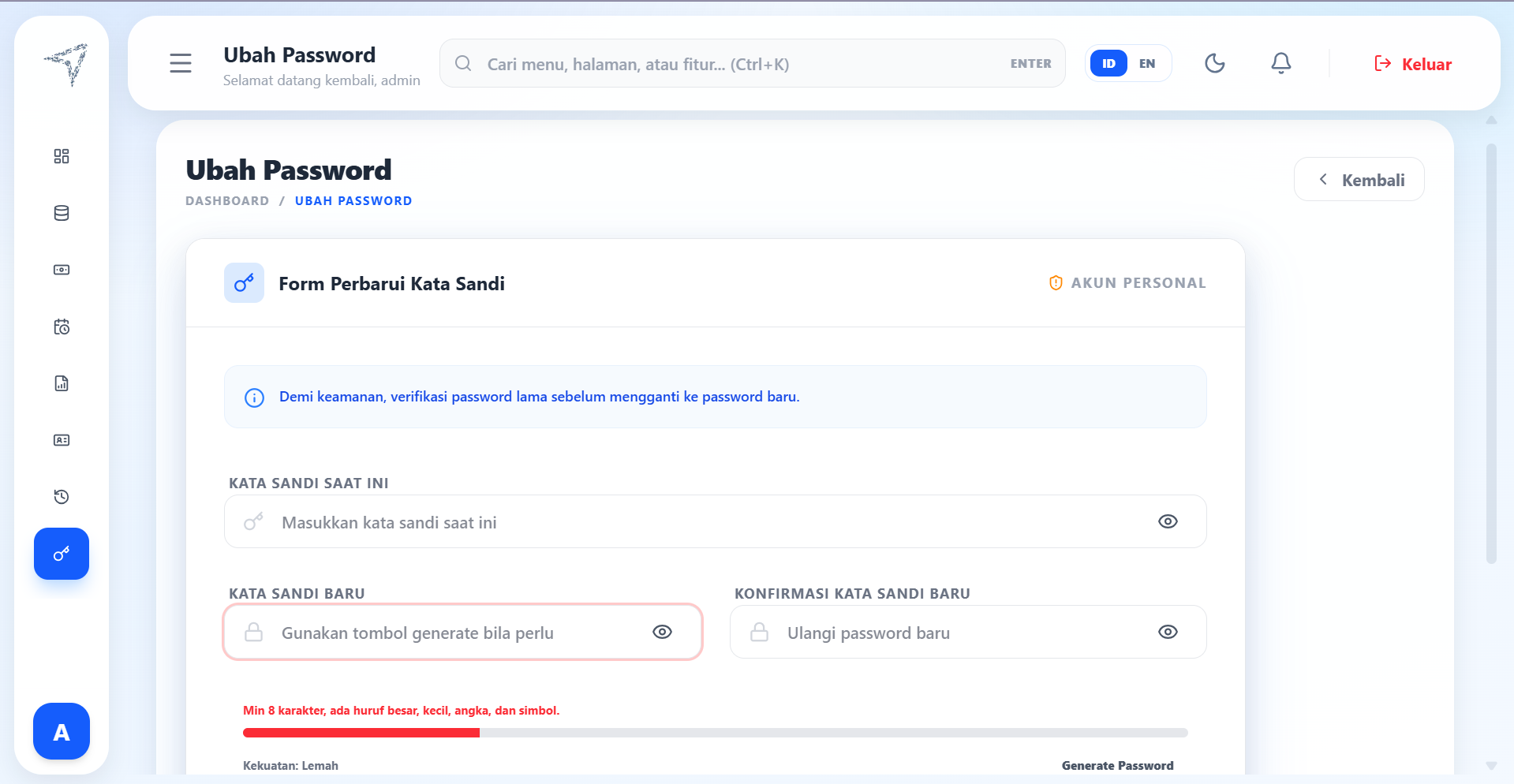Open the history icon in sidebar
Screen dimensions: 1514x784
62,497
